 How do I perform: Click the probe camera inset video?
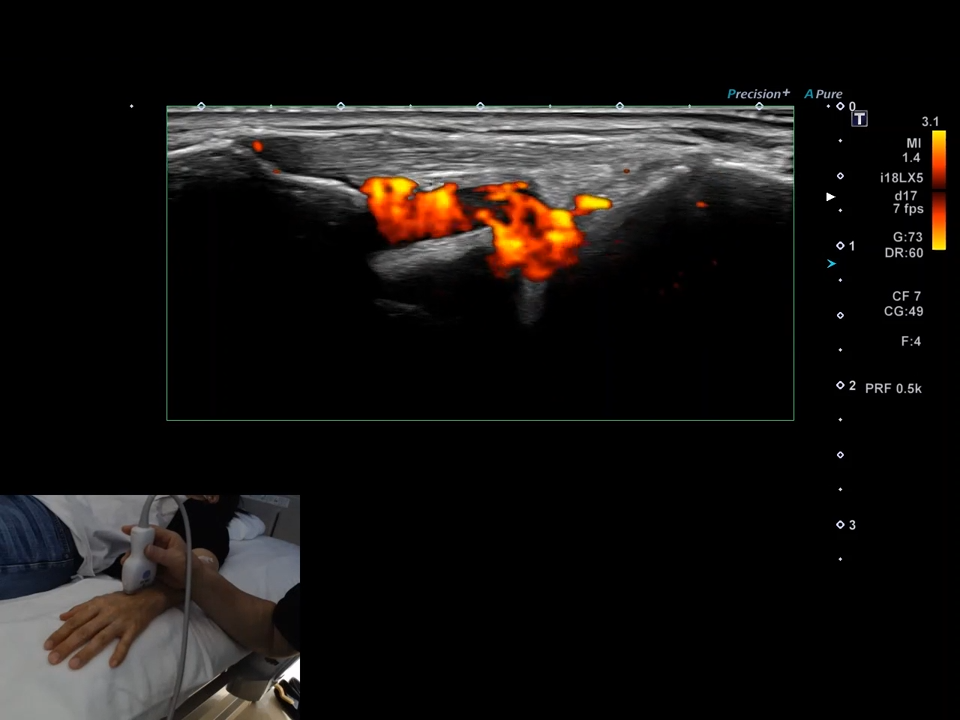tap(150, 607)
